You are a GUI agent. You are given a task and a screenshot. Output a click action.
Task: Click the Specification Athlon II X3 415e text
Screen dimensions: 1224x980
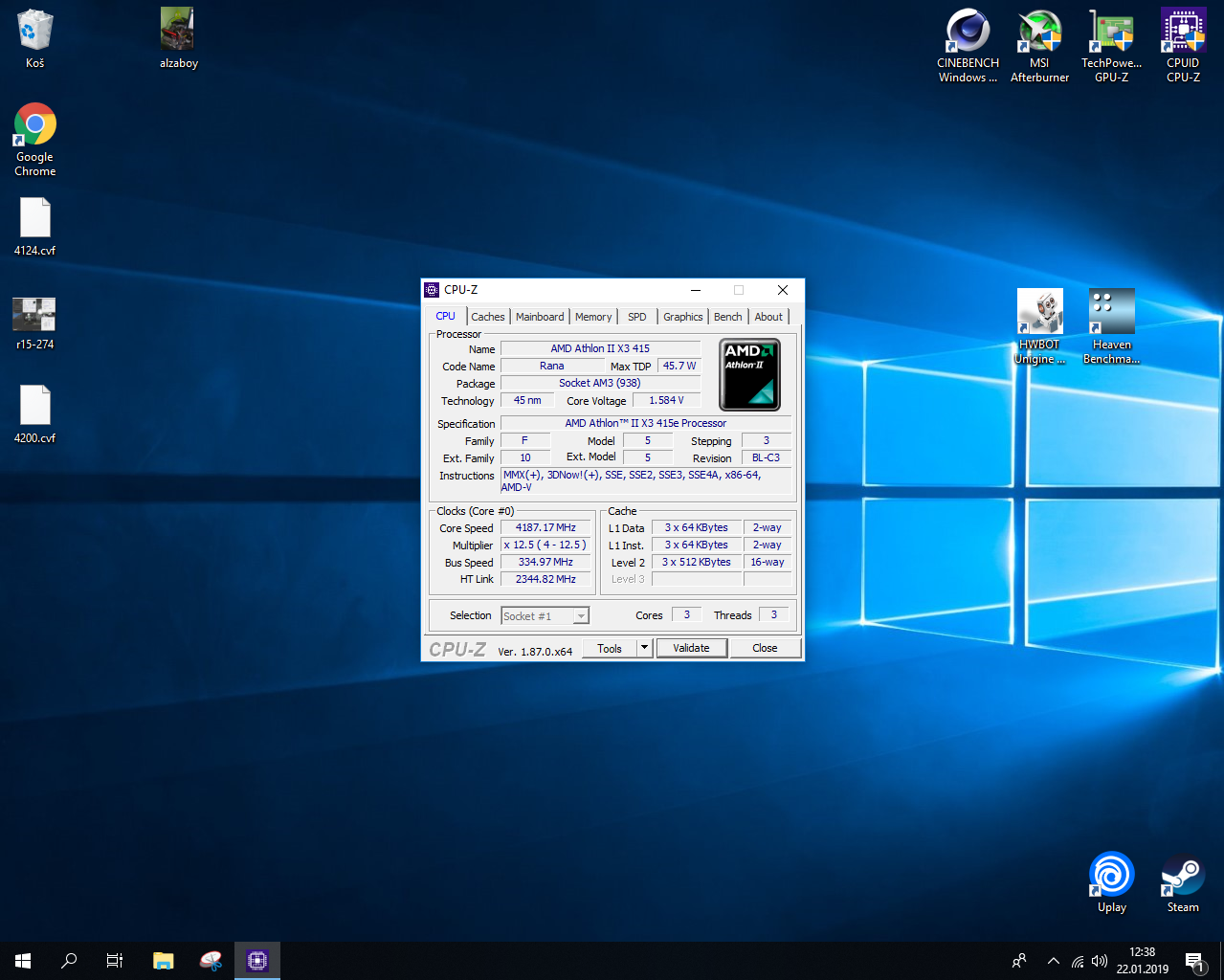click(x=646, y=424)
